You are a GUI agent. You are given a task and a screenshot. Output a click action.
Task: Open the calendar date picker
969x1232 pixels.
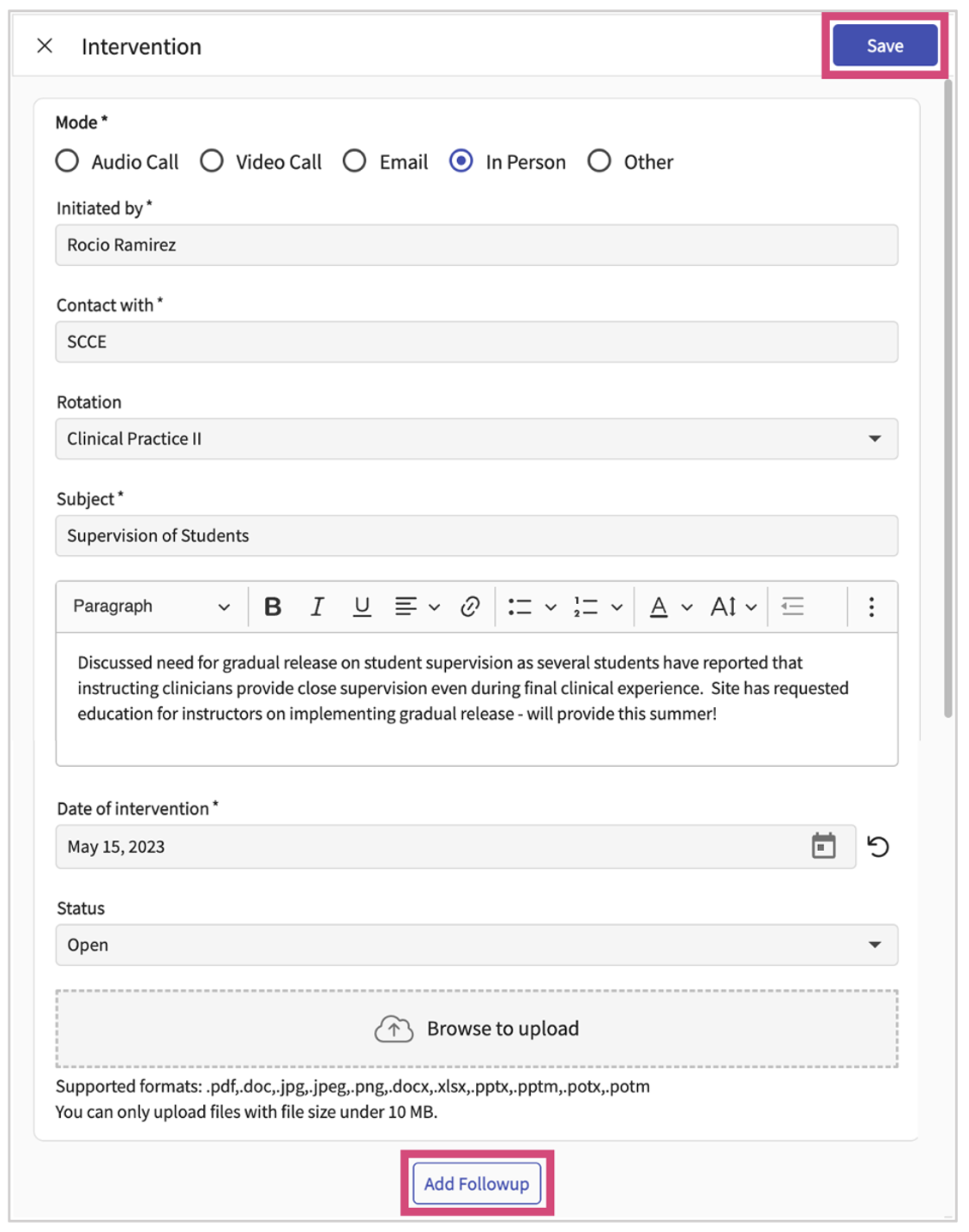823,847
